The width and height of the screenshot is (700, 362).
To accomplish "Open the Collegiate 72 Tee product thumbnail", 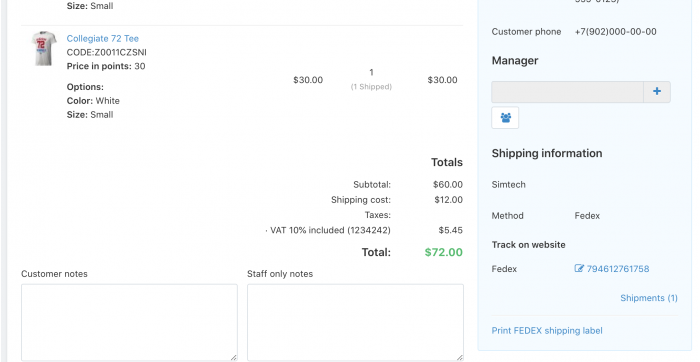I will tap(44, 49).
